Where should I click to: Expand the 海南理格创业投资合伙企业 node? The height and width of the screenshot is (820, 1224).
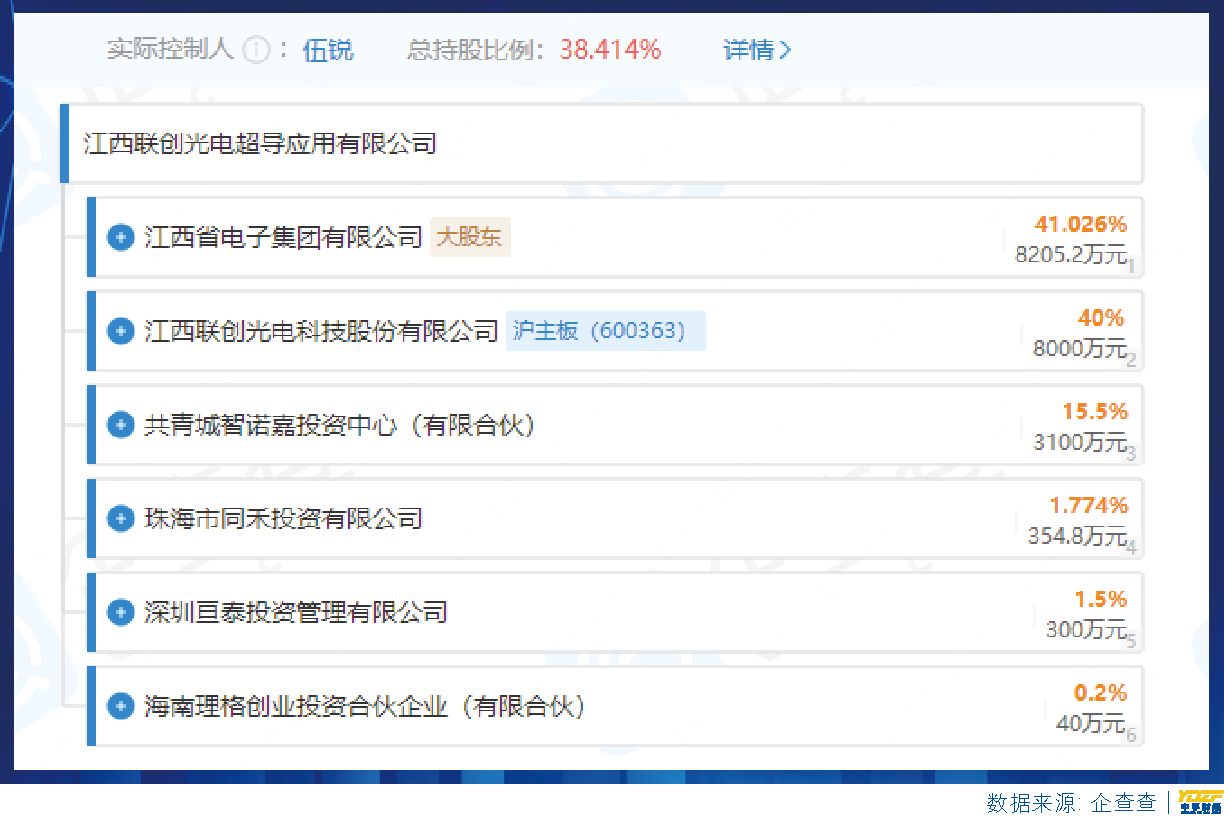coord(121,706)
